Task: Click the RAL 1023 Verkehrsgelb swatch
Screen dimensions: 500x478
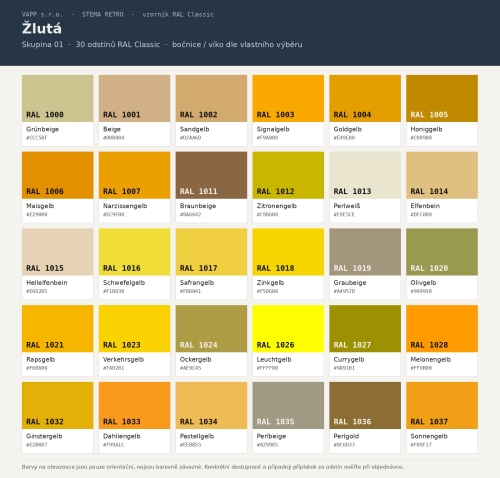Action: [134, 341]
